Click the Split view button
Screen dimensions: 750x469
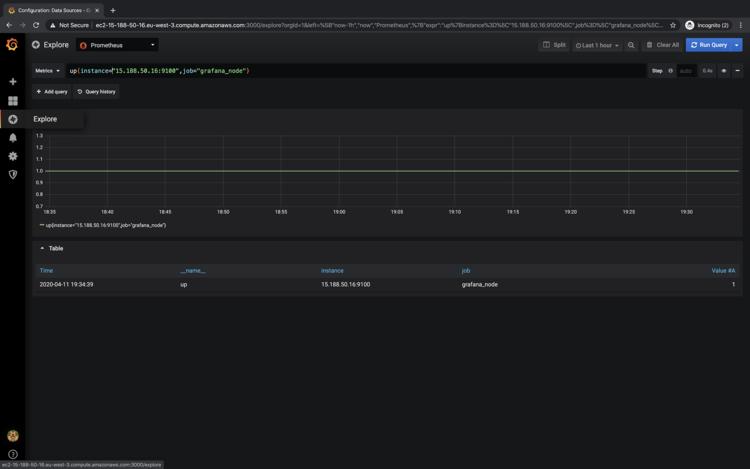[x=554, y=45]
